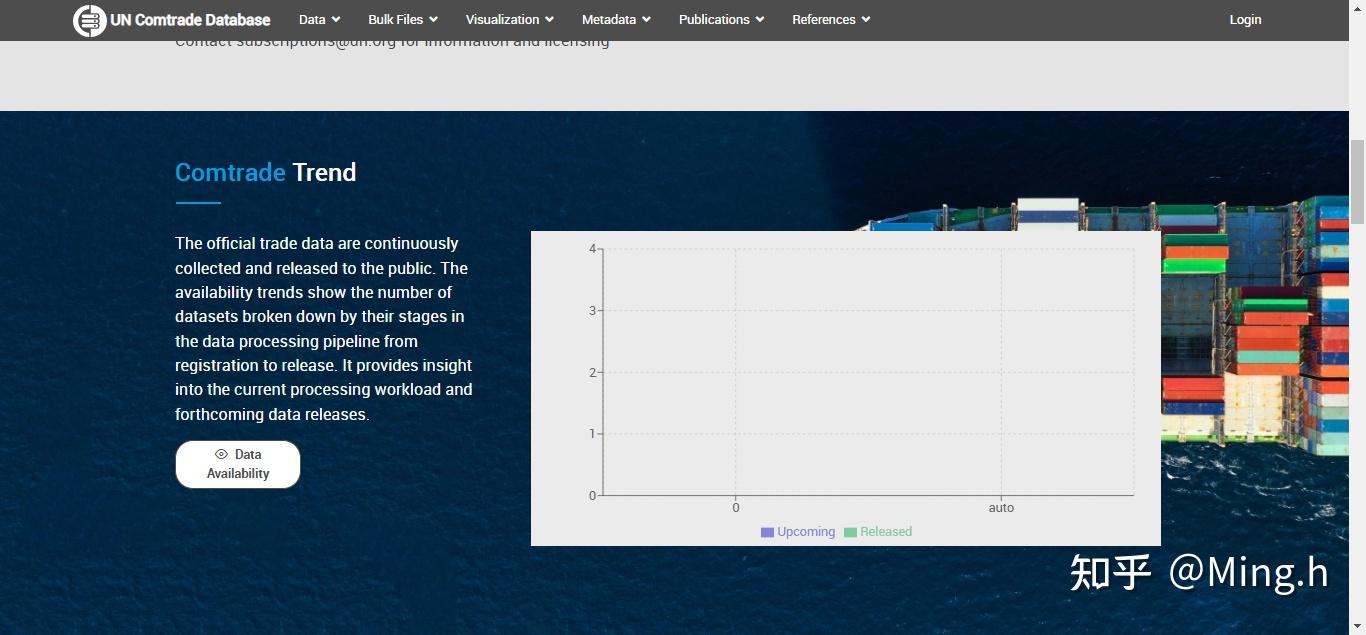Click the Comtrade Trend heading

265,172
